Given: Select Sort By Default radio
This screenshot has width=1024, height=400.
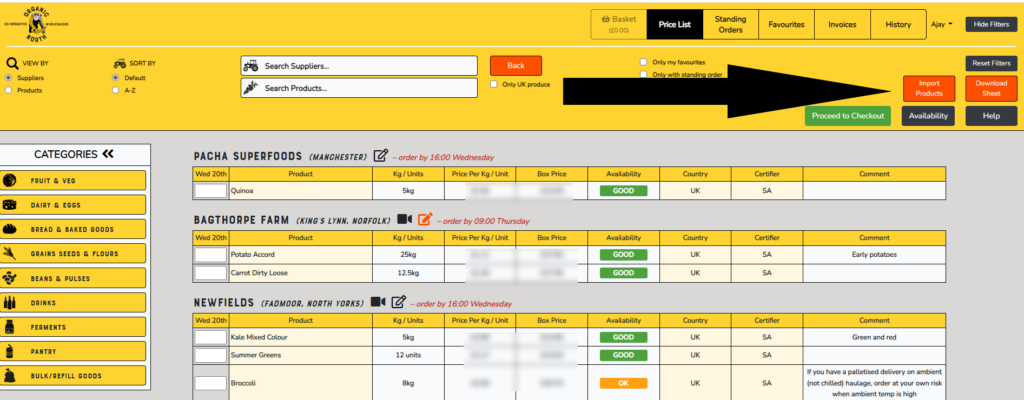Looking at the screenshot, I should 116,78.
